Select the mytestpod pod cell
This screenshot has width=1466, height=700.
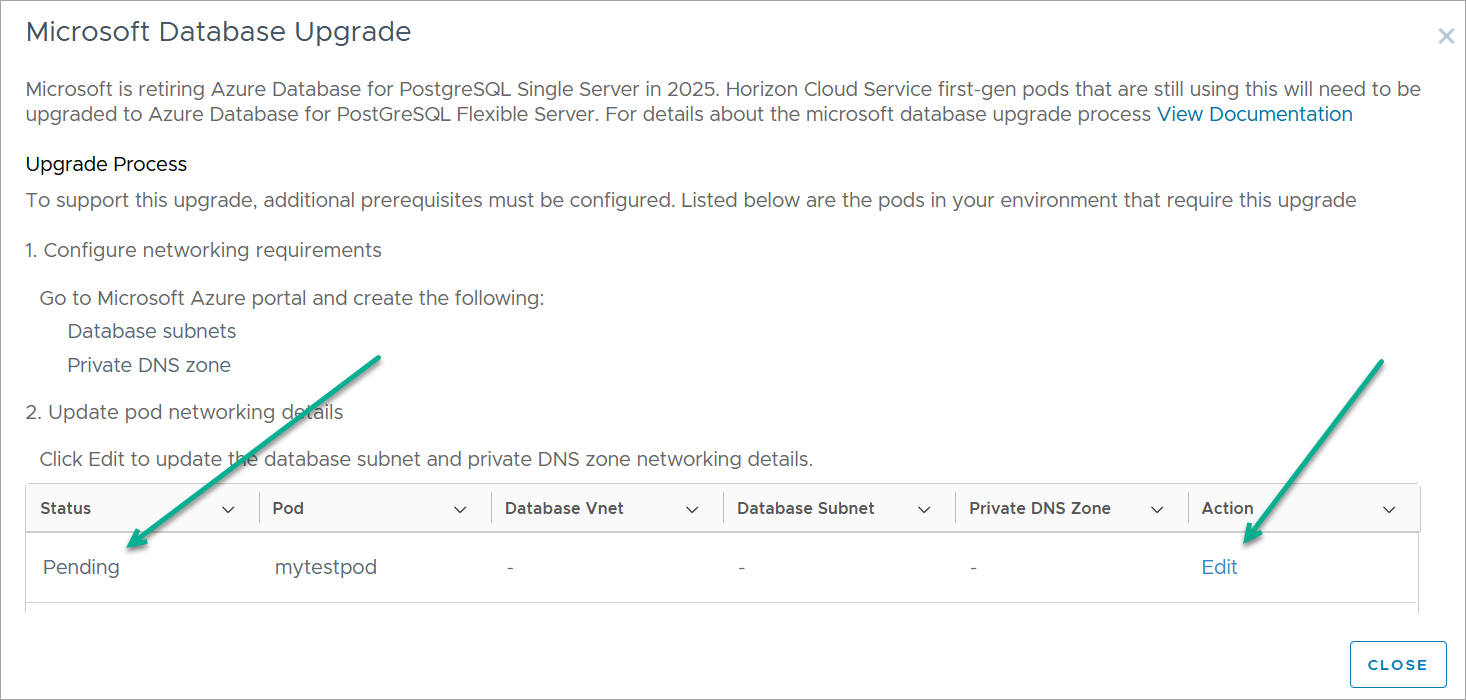[x=326, y=567]
